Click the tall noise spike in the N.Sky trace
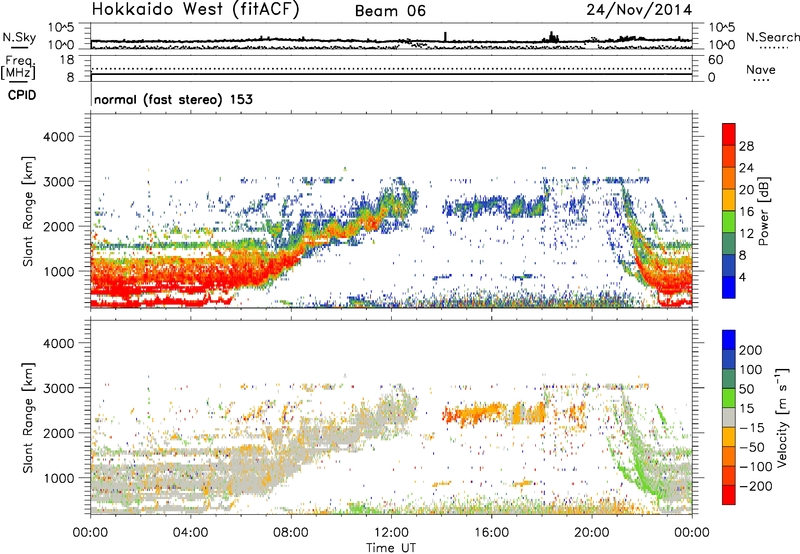Viewport: 800px width, 554px height. tap(445, 37)
